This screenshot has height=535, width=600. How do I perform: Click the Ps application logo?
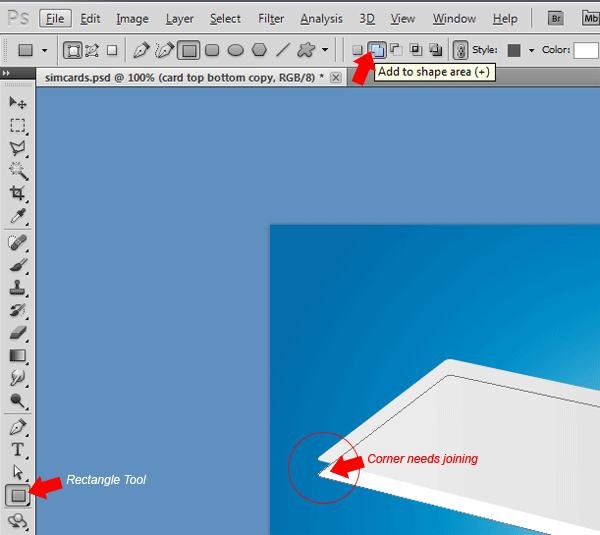(18, 18)
